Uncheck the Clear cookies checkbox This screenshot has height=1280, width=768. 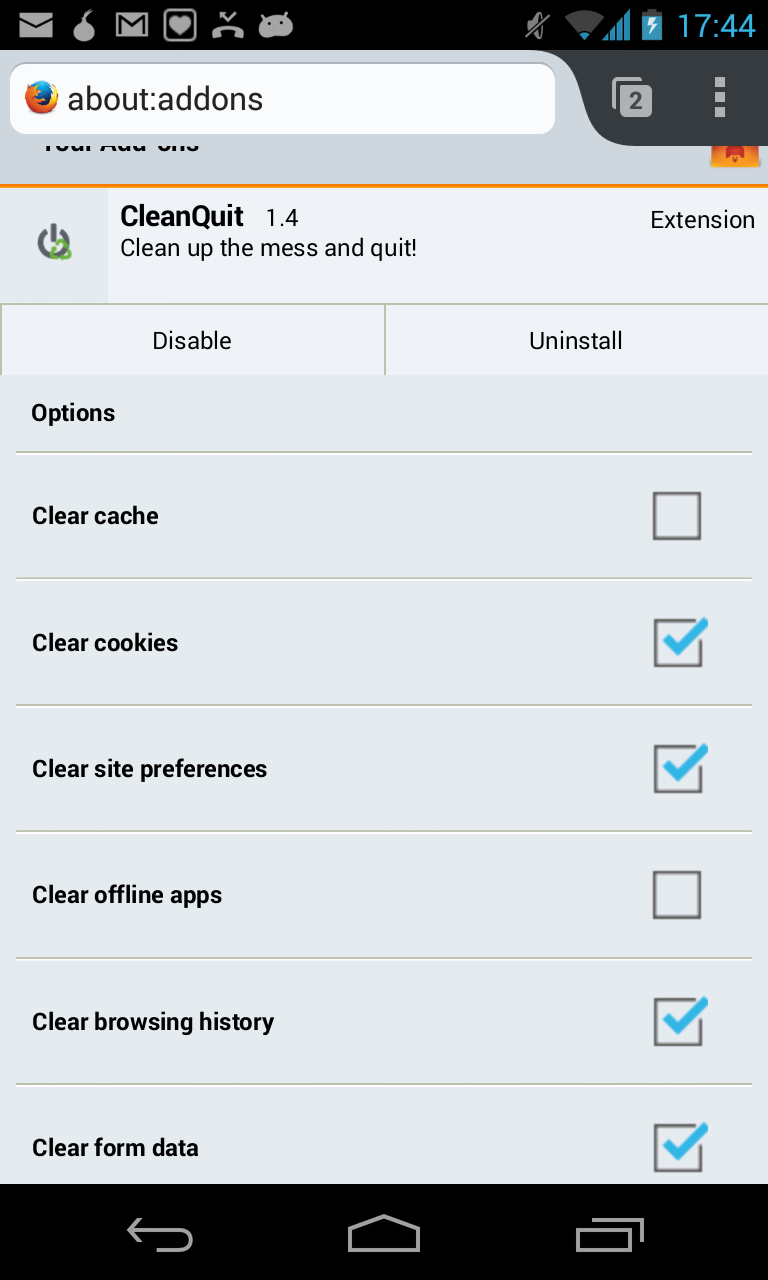[680, 642]
